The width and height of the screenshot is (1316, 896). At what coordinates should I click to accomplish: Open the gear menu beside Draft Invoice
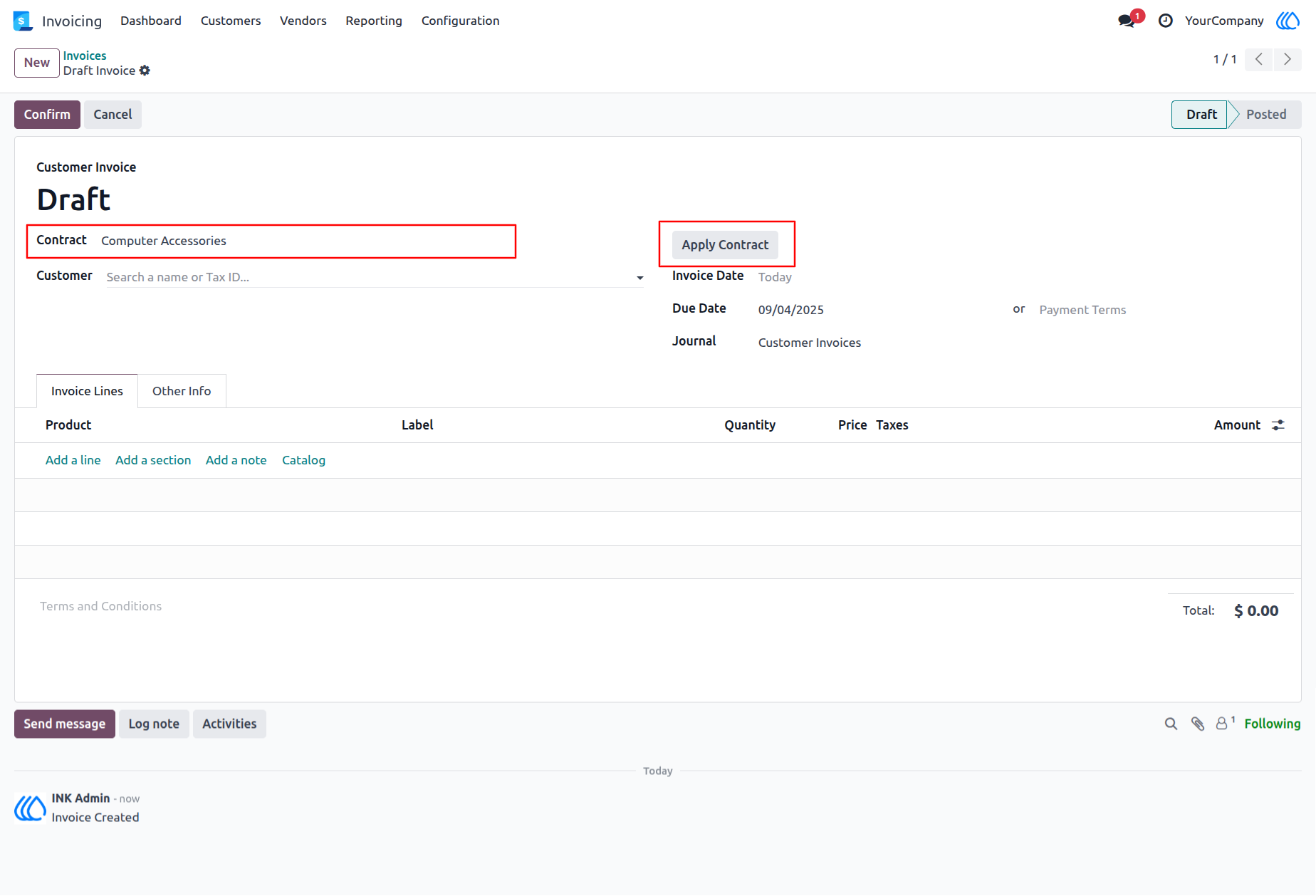coord(145,71)
